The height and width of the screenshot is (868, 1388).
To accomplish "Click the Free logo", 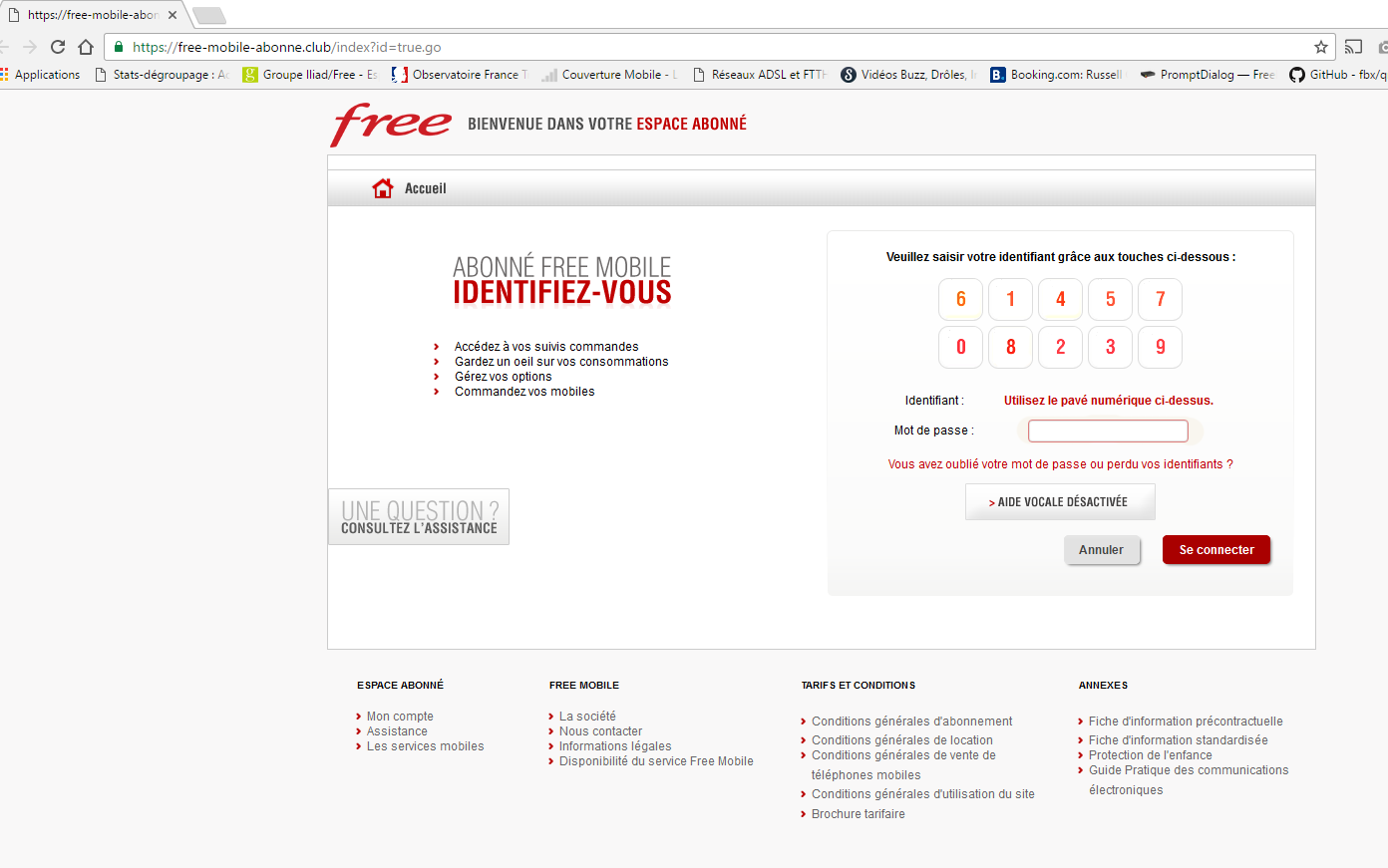I will pos(391,125).
